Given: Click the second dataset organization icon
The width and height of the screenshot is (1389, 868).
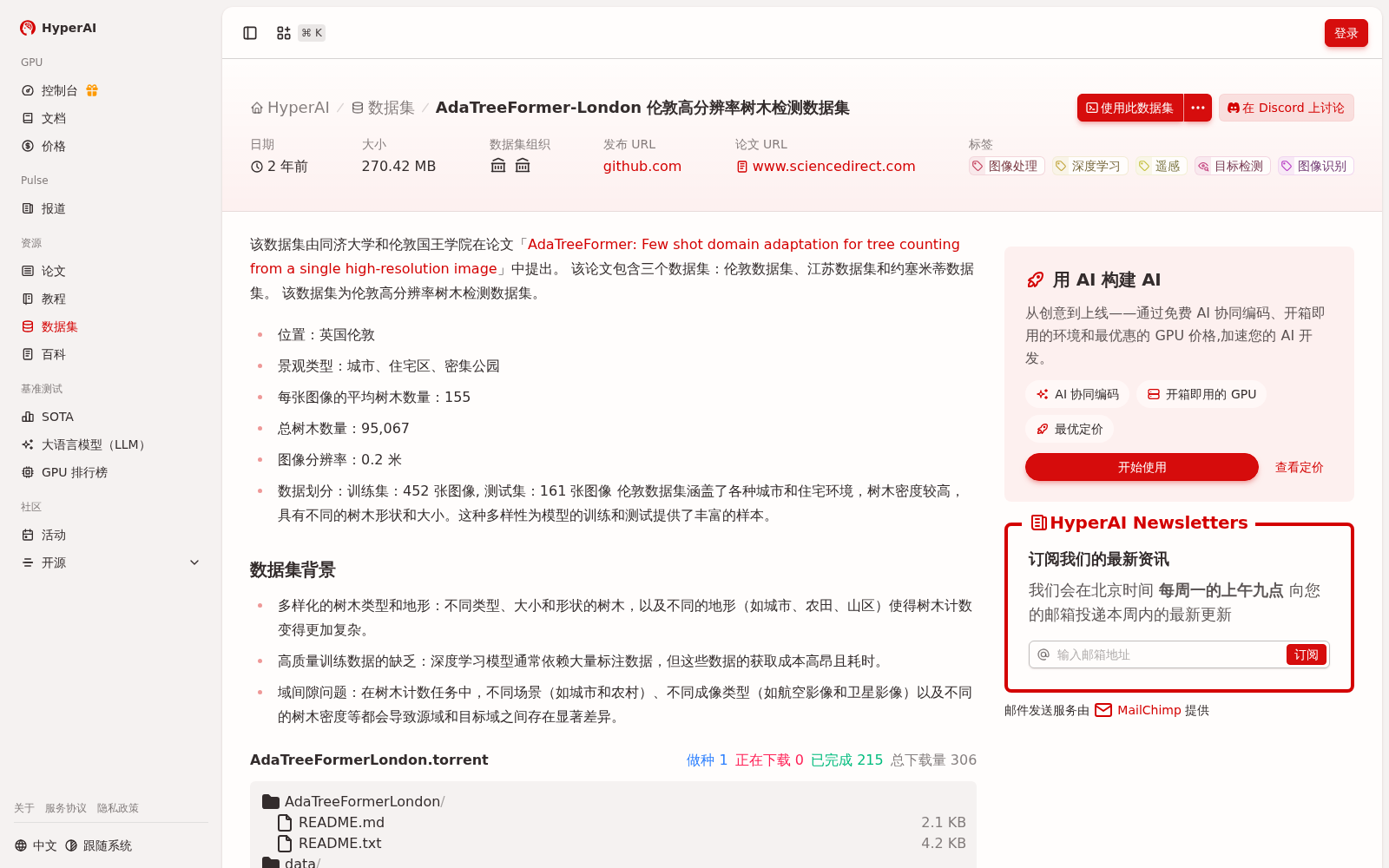Looking at the screenshot, I should click(x=523, y=166).
